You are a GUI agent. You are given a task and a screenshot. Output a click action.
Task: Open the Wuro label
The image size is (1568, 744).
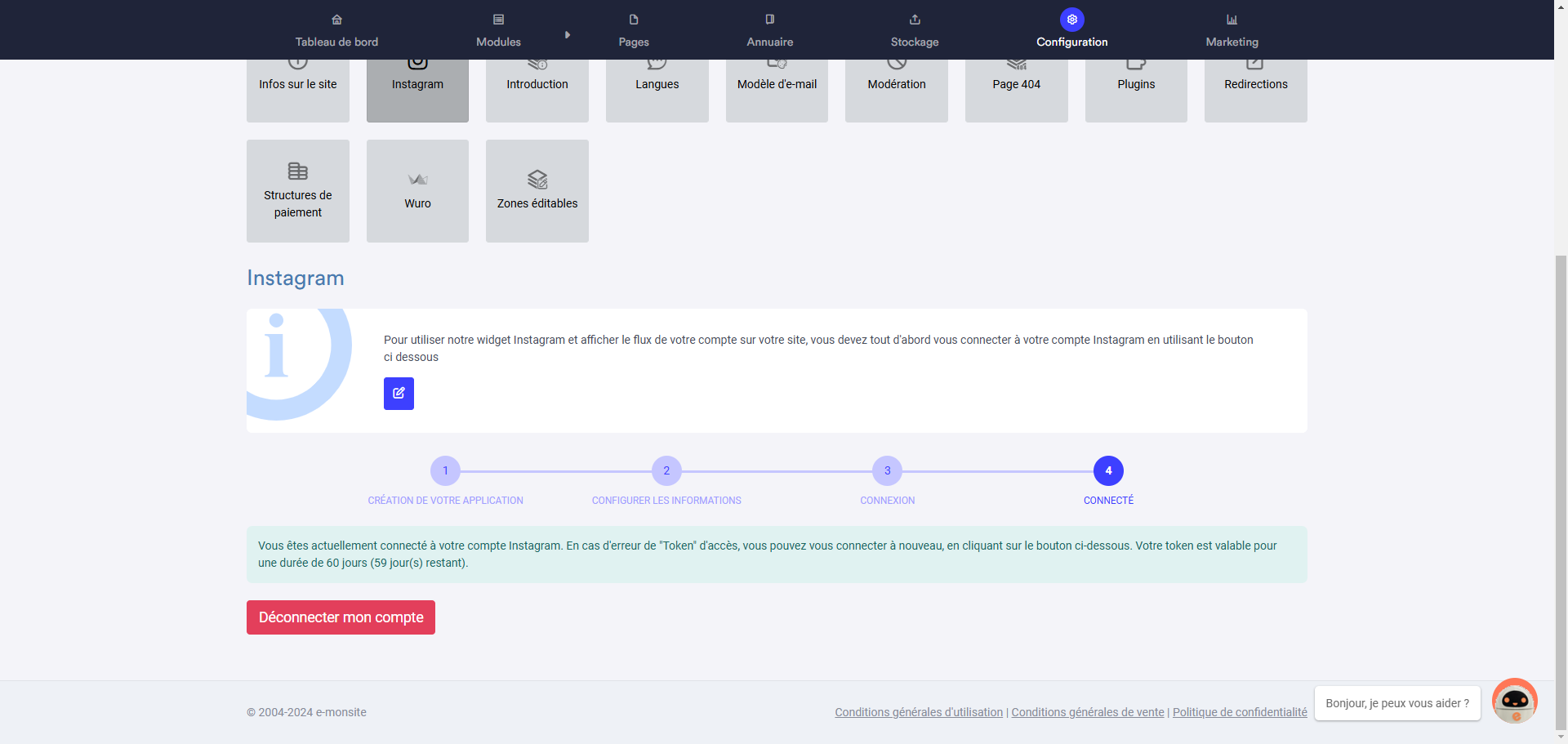click(417, 203)
